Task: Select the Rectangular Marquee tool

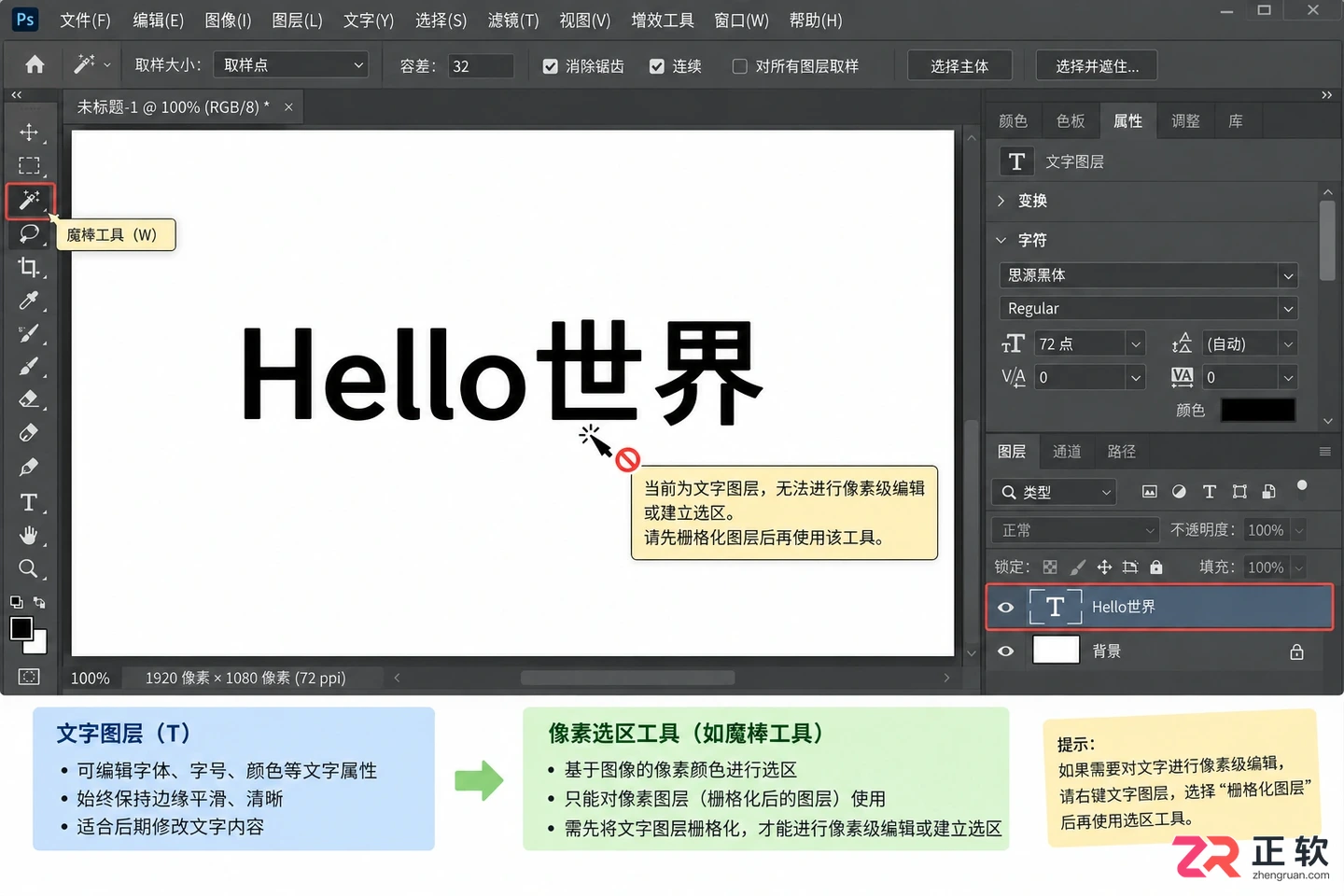Action: 29,165
